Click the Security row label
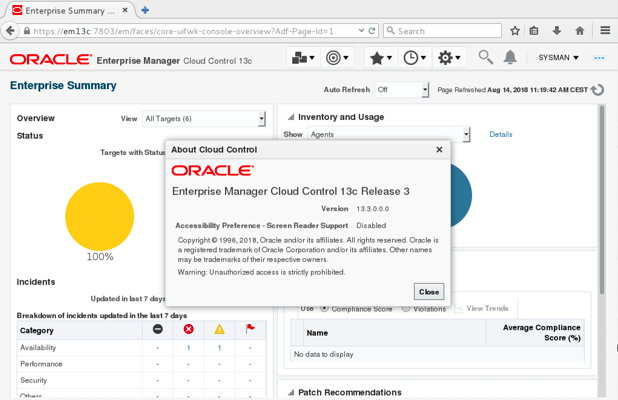The image size is (618, 400). pos(34,380)
